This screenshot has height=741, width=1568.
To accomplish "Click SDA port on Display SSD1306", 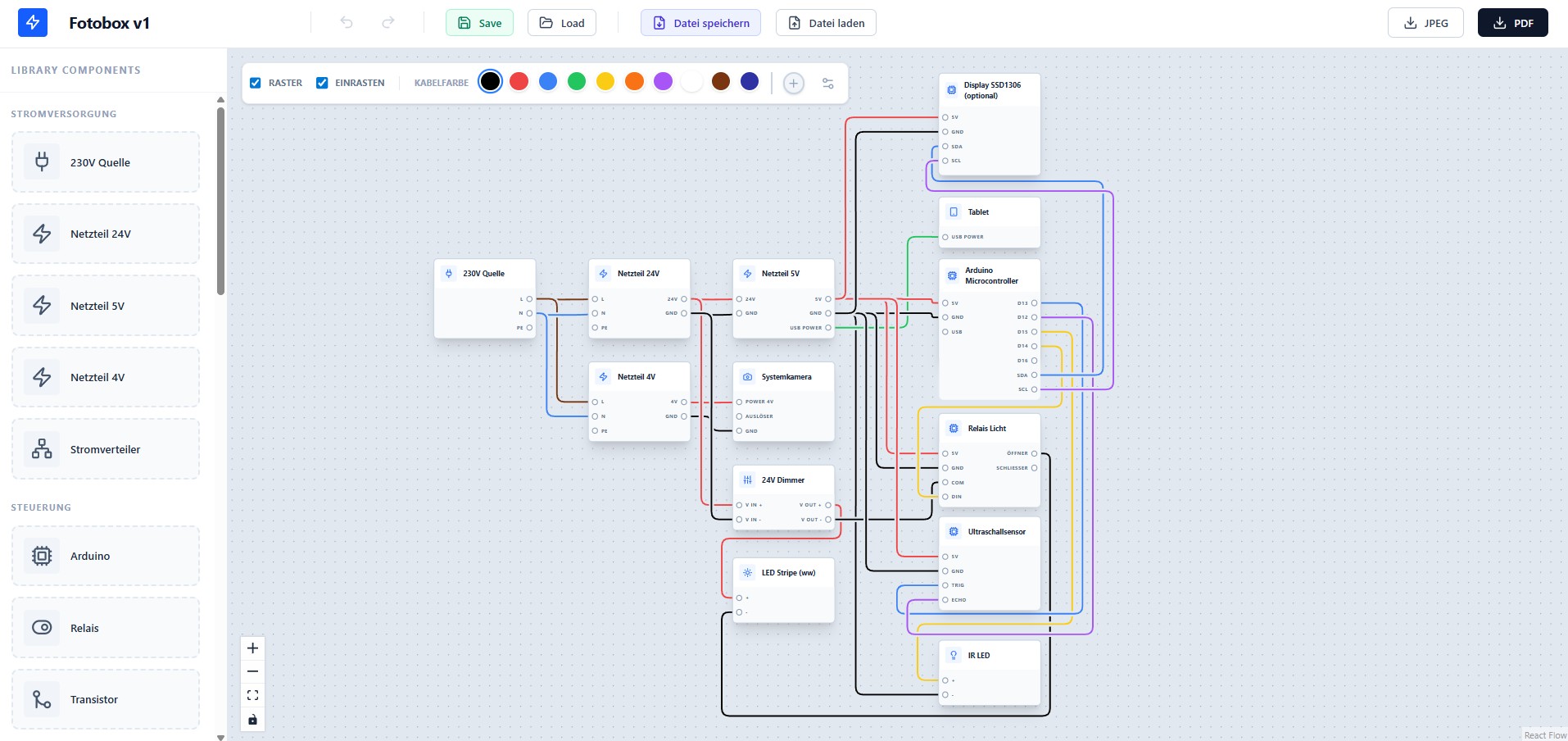I will 945,147.
